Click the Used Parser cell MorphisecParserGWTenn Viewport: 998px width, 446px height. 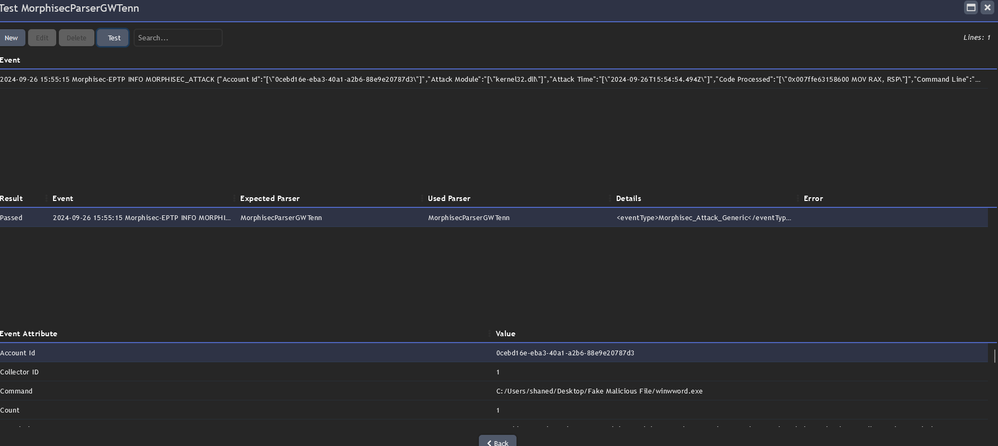468,218
